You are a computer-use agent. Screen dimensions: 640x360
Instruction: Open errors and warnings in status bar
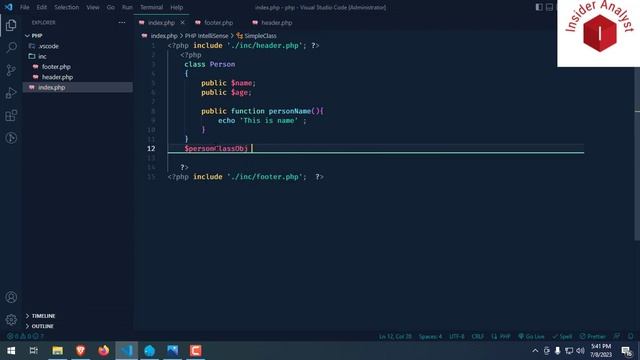pos(25,336)
